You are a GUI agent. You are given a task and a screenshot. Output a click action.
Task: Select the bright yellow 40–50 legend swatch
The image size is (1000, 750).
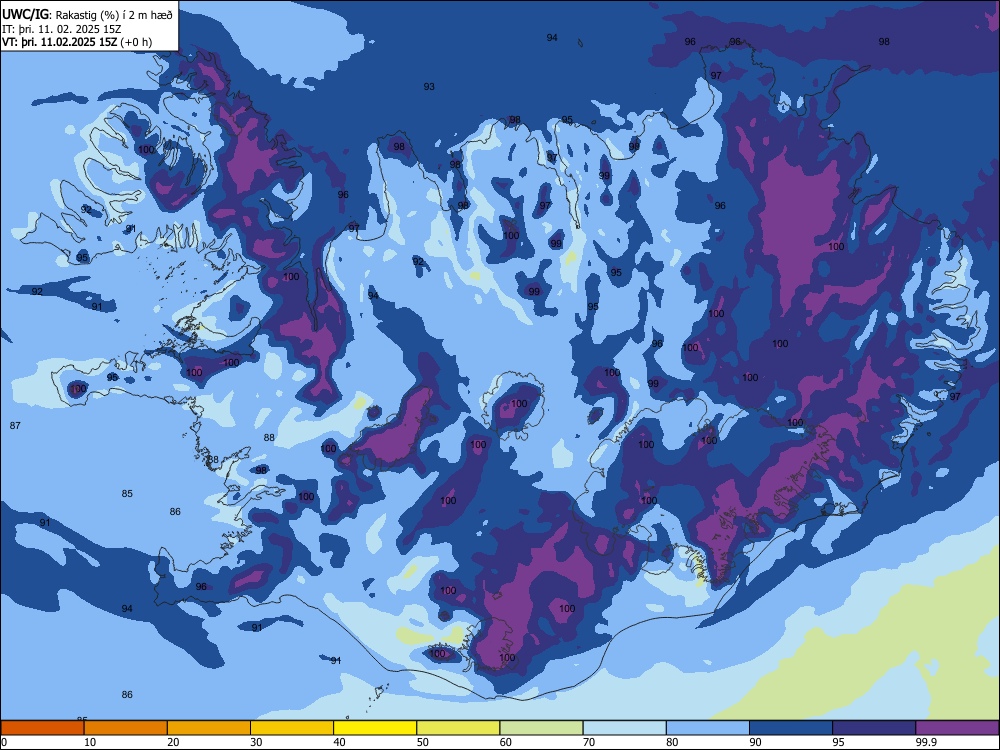375,728
